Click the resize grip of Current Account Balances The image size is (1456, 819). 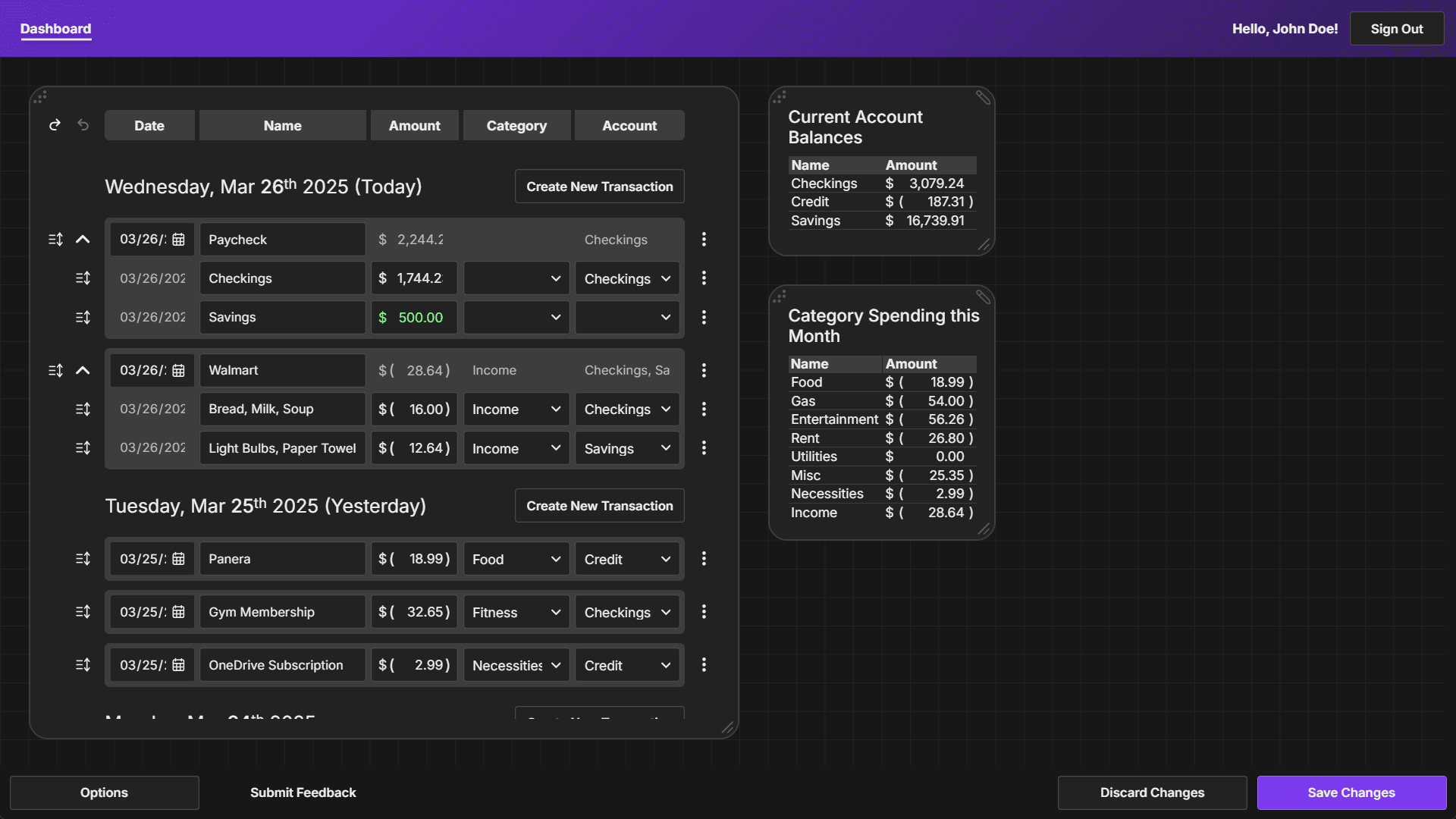(984, 244)
